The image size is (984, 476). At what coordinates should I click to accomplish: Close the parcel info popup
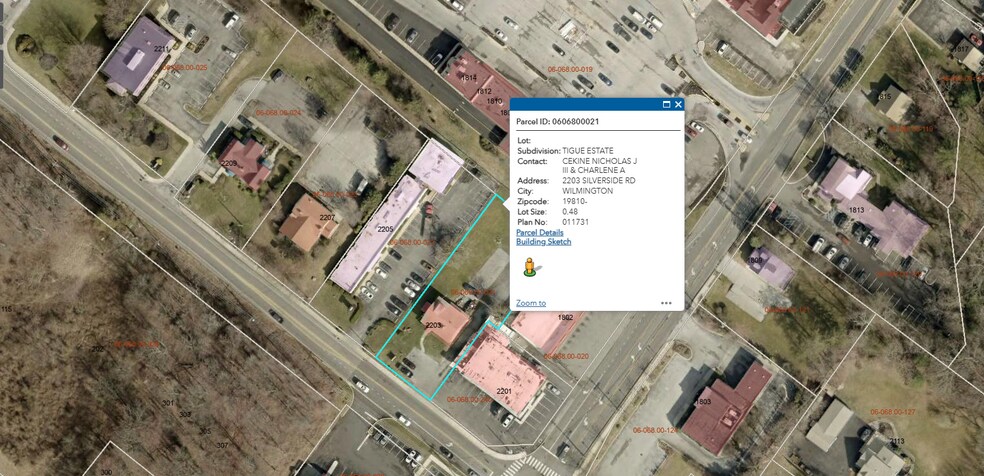pyautogui.click(x=678, y=105)
